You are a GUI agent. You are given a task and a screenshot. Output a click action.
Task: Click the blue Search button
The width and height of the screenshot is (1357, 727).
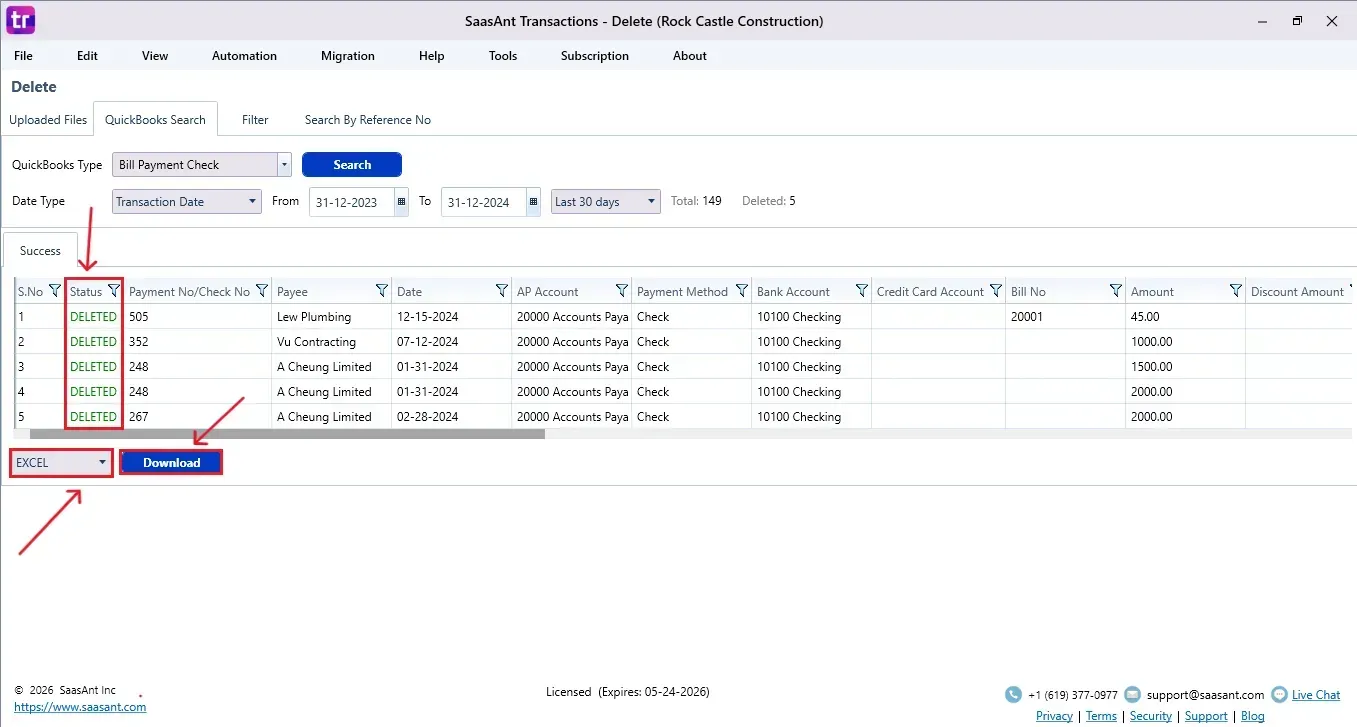click(x=352, y=165)
